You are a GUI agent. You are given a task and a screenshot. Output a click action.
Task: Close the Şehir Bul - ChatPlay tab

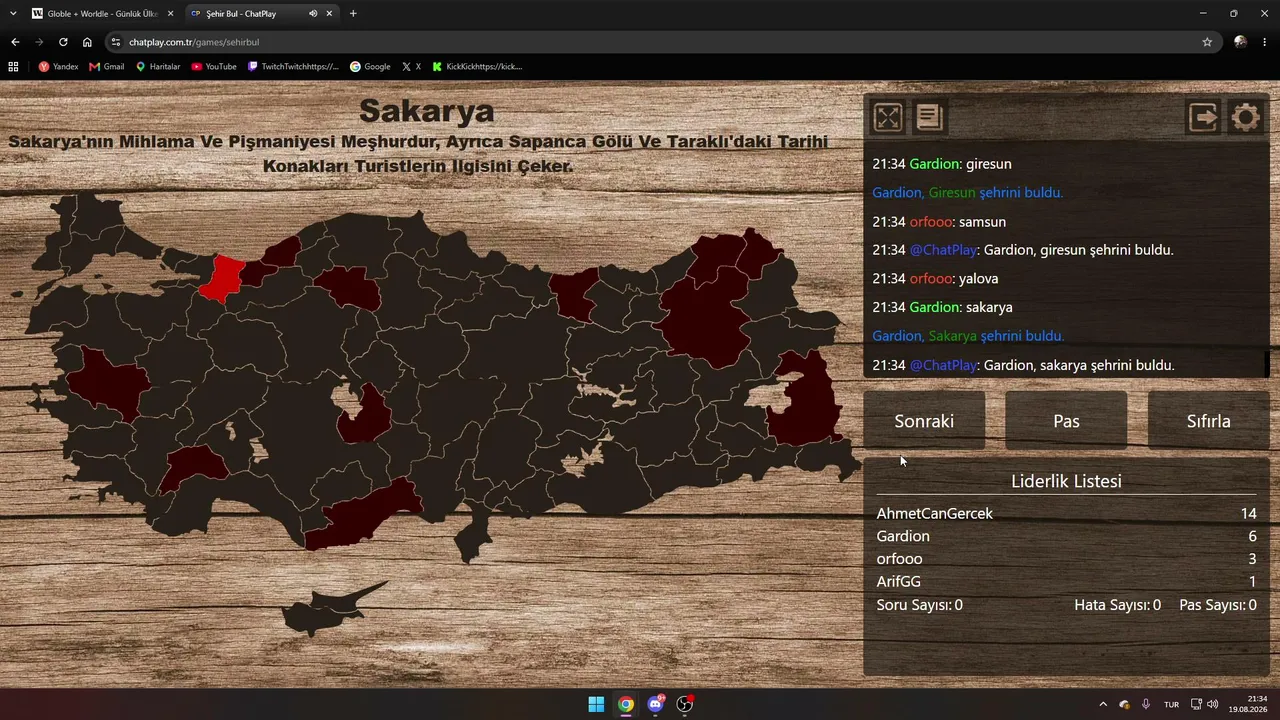click(330, 14)
